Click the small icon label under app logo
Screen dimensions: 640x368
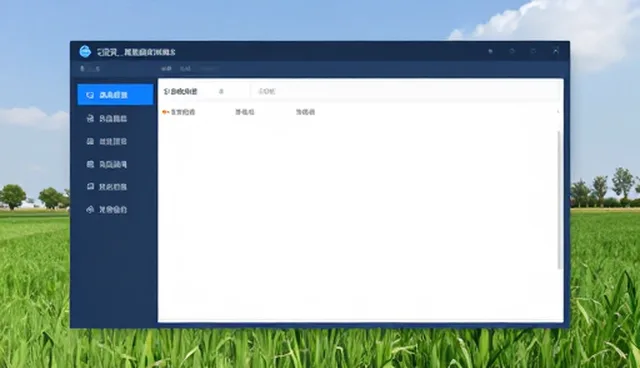90,69
